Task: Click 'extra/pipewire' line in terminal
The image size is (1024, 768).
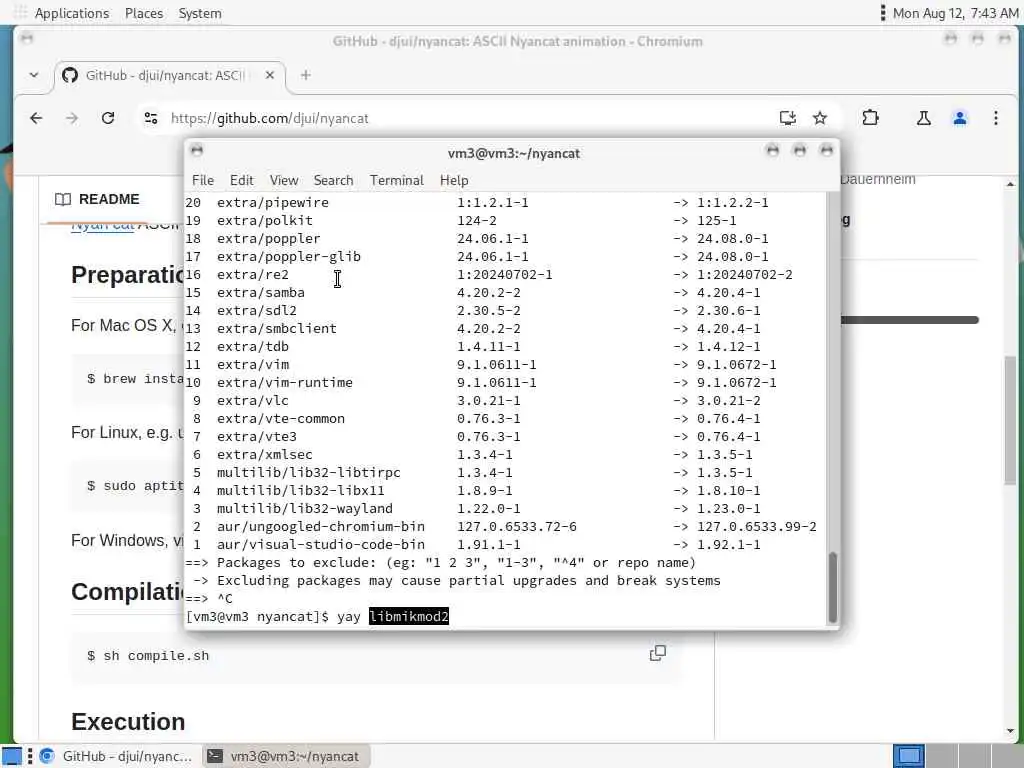Action: click(x=477, y=202)
